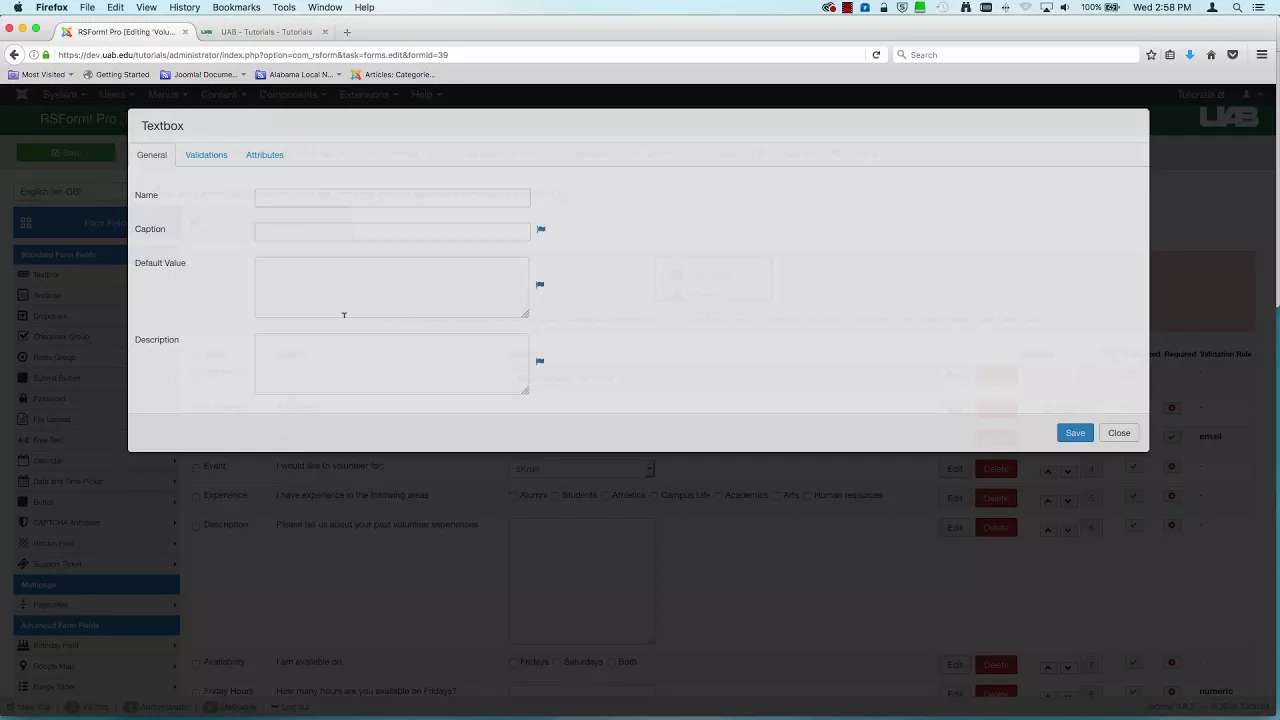Save the Textbox field settings

1075,433
